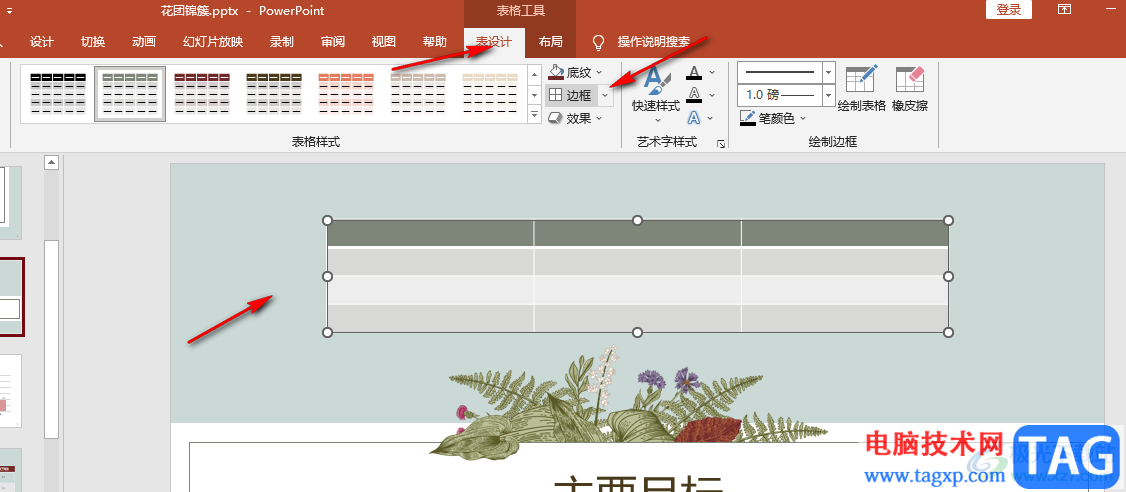Click the bottom-right table resize handle
The image size is (1126, 492).
[x=948, y=332]
